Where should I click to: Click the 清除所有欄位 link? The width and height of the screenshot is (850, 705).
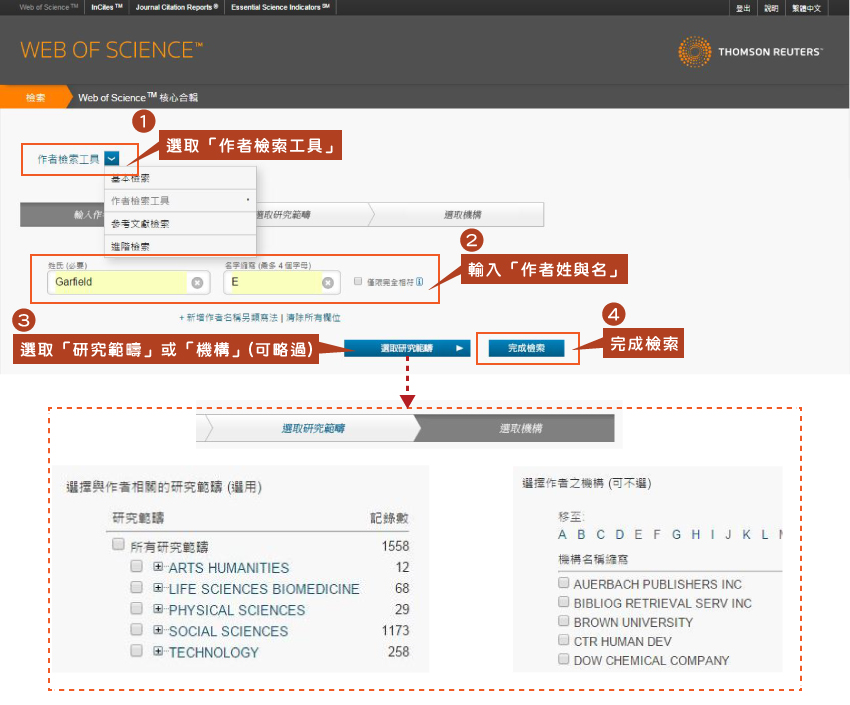pyautogui.click(x=313, y=318)
